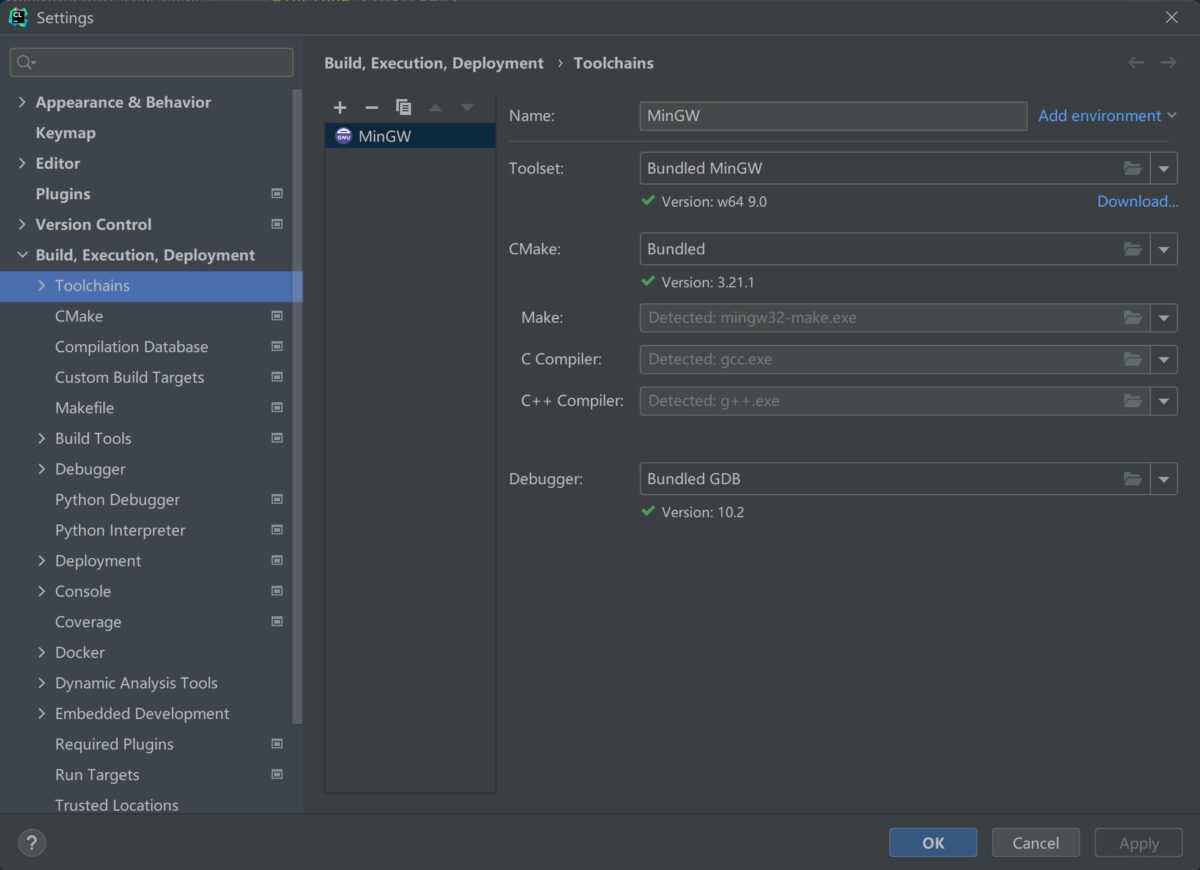
Task: Browse folder for Debugger path
Action: coord(1132,479)
